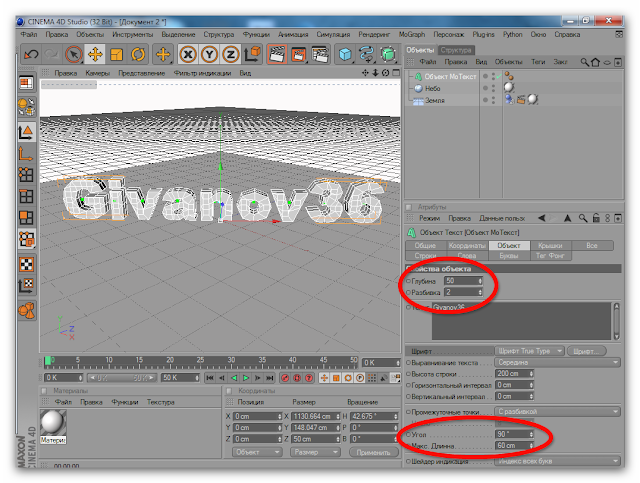This screenshot has height=483, width=640.
Task: Toggle X axis lock
Action: pyautogui.click(x=188, y=54)
